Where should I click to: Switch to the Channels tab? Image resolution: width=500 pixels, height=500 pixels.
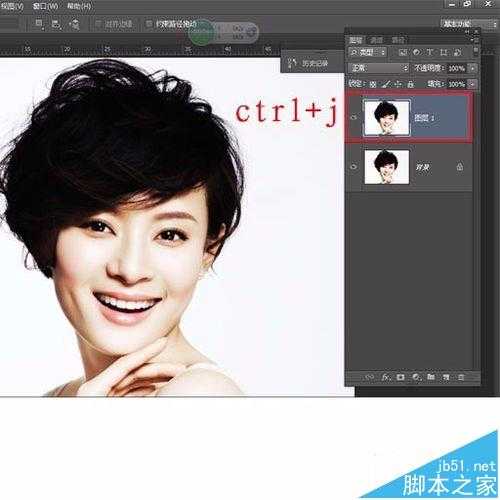point(377,41)
